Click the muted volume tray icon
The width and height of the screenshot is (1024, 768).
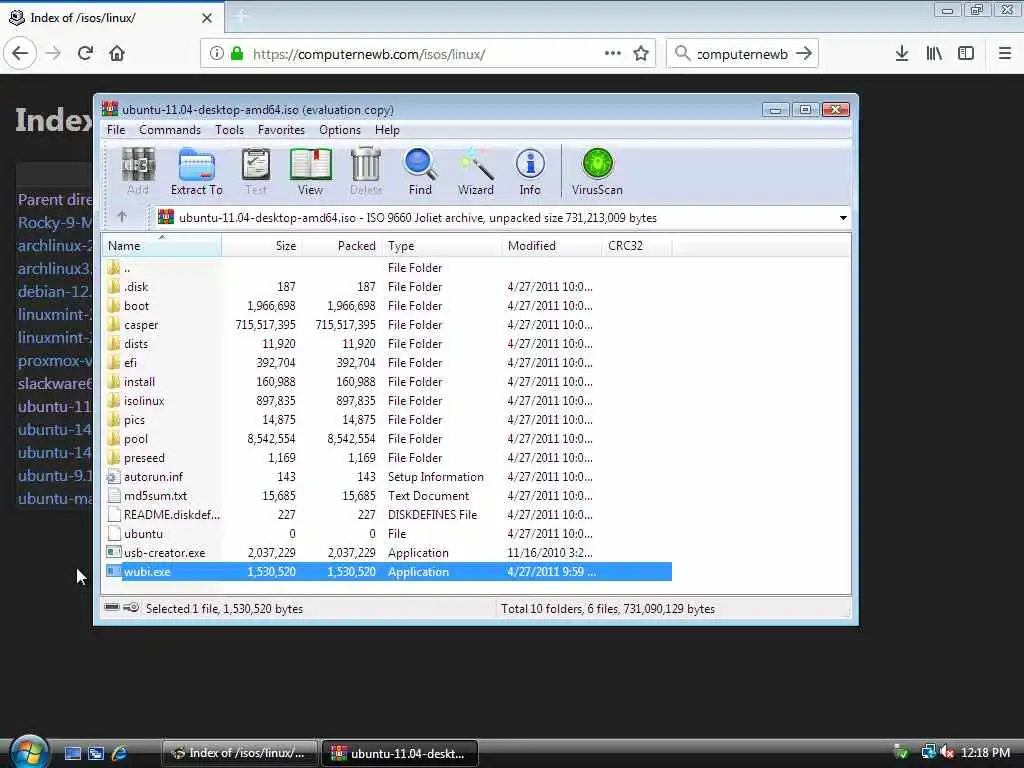tap(947, 752)
